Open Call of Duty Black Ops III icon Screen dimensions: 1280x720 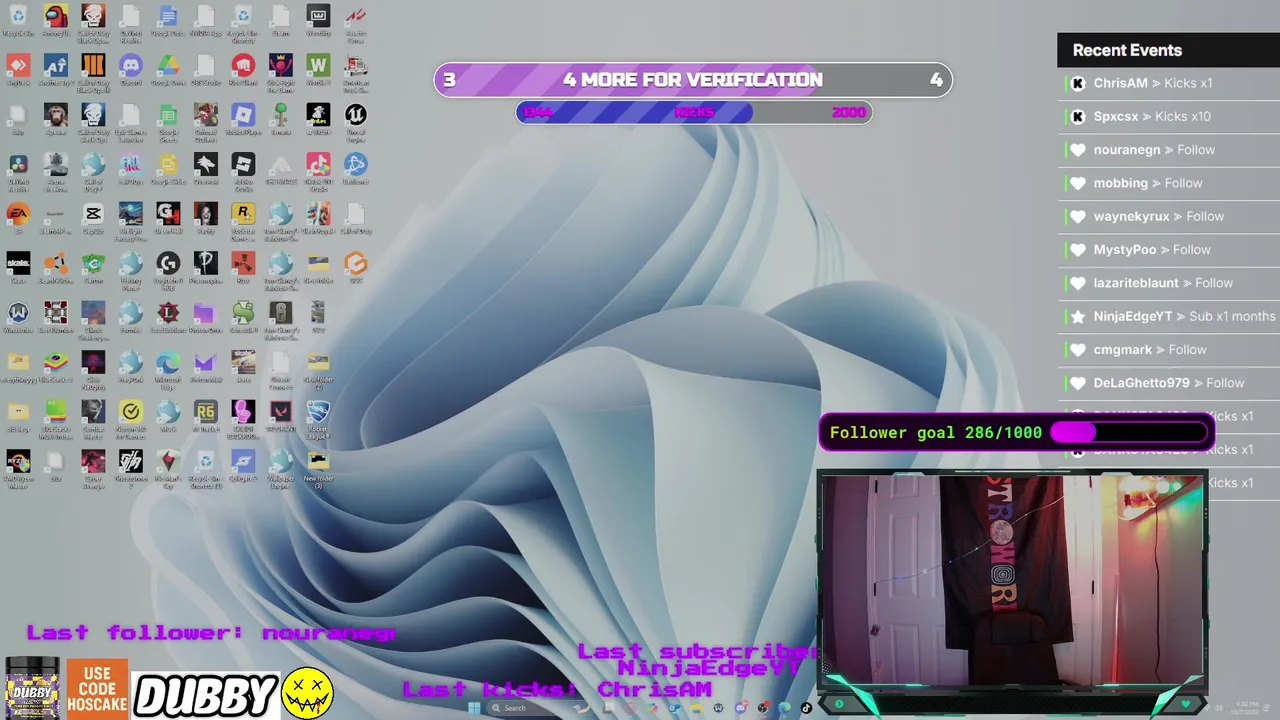93,72
